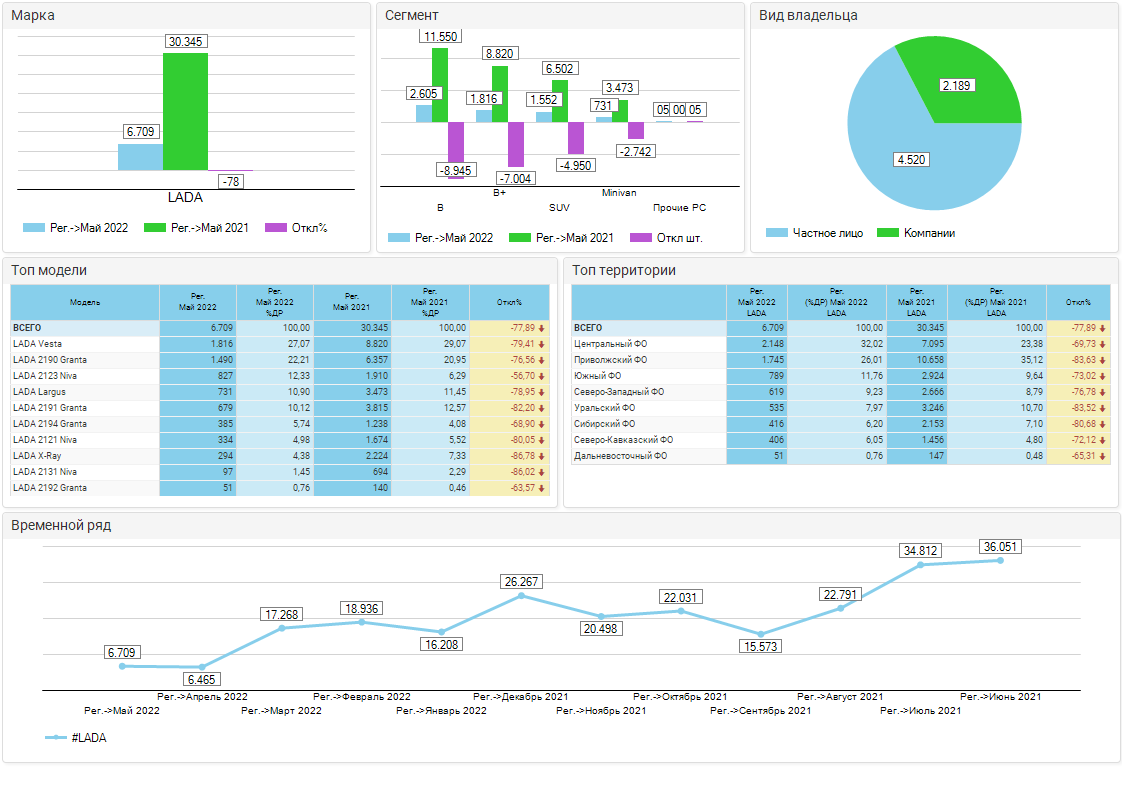The height and width of the screenshot is (793, 1122).
Task: Click the #LADA line legend marker
Action: pos(56,738)
